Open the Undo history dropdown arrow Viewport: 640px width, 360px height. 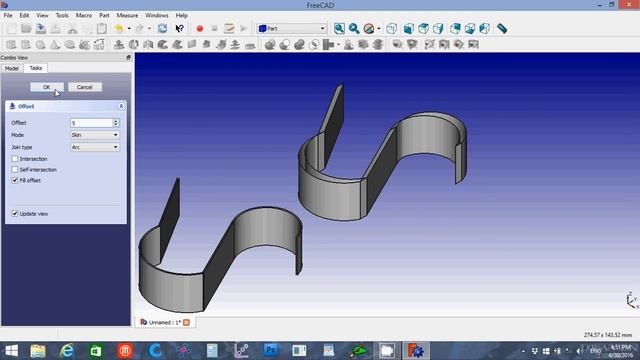[129, 29]
